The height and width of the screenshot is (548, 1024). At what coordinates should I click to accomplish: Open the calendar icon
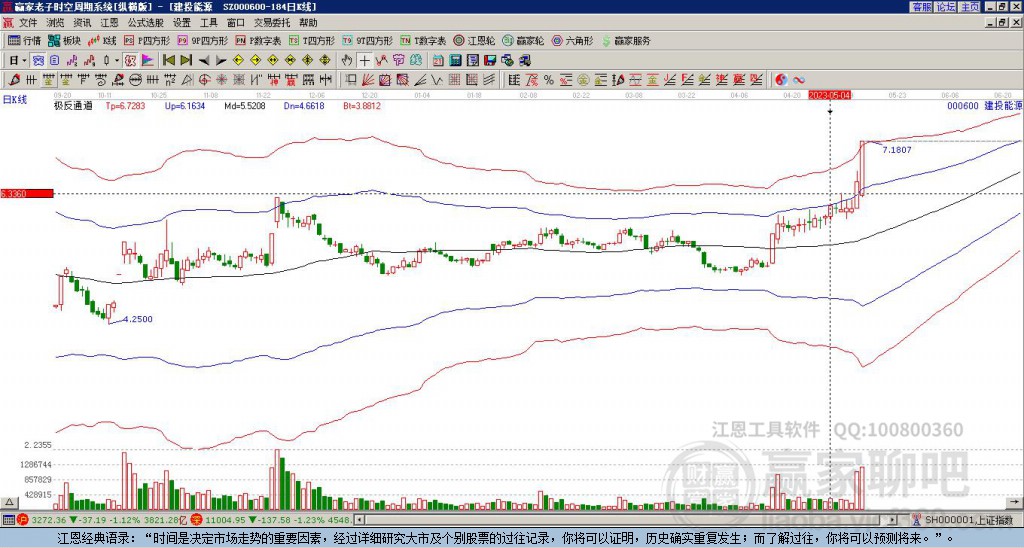pyautogui.click(x=438, y=61)
